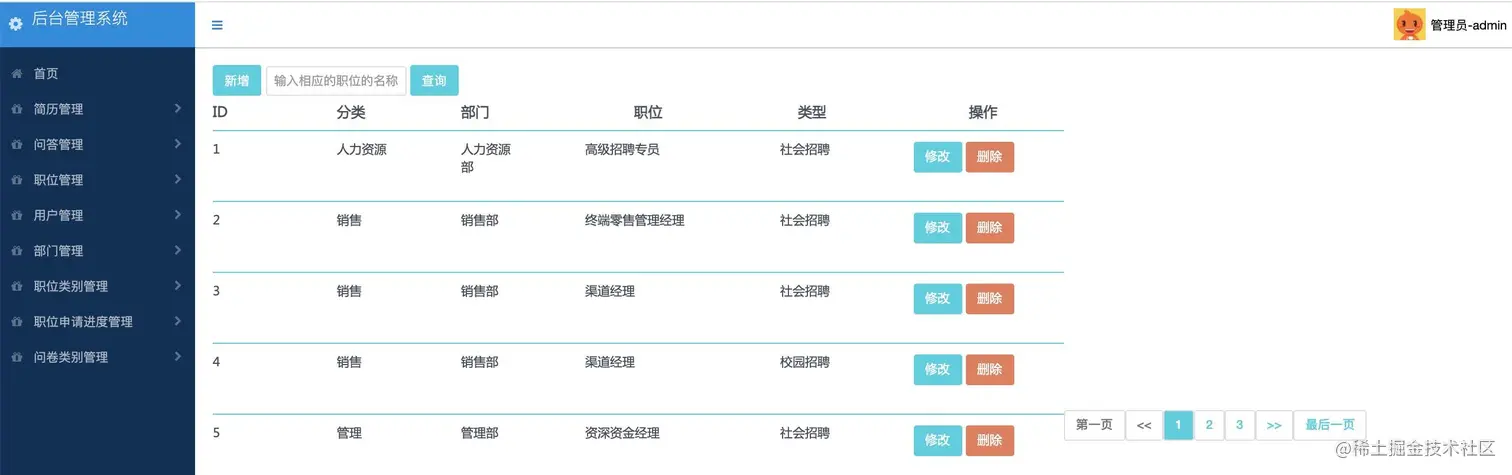Click the admin avatar picture
This screenshot has width=1512, height=475.
click(x=1409, y=24)
